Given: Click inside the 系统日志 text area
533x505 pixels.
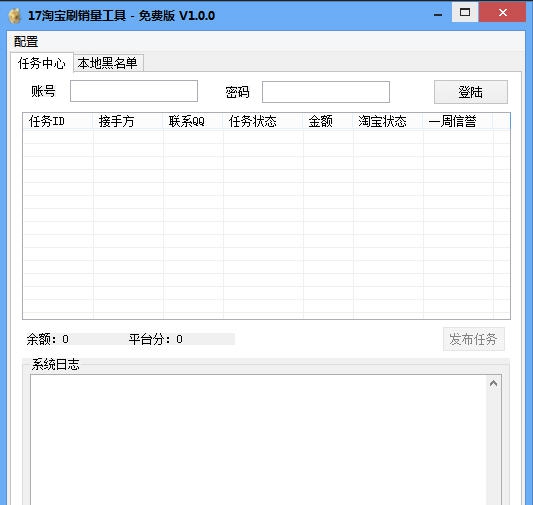Looking at the screenshot, I should (258, 440).
